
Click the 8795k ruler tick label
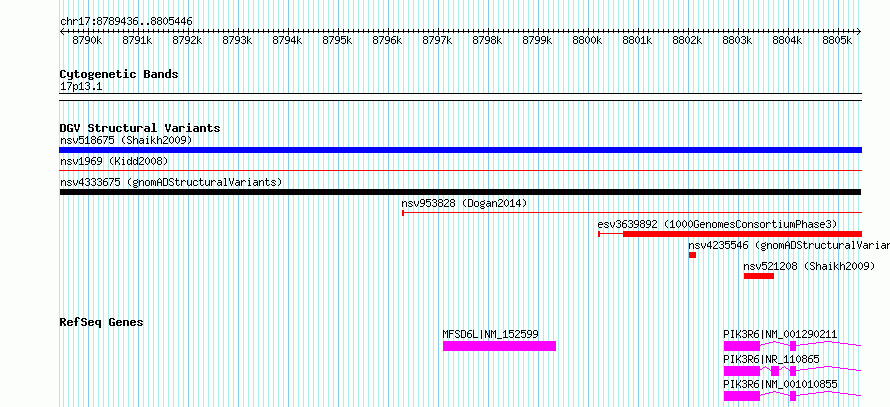click(x=337, y=40)
